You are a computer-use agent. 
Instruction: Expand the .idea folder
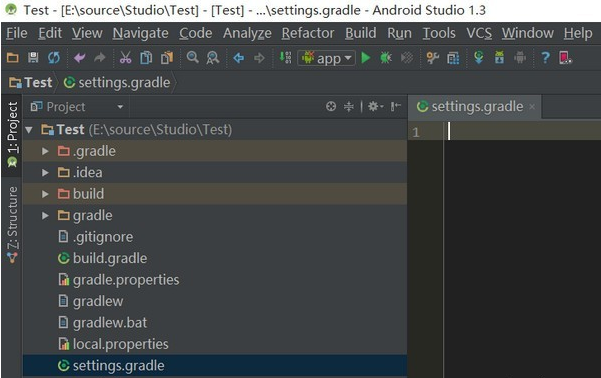(x=45, y=173)
